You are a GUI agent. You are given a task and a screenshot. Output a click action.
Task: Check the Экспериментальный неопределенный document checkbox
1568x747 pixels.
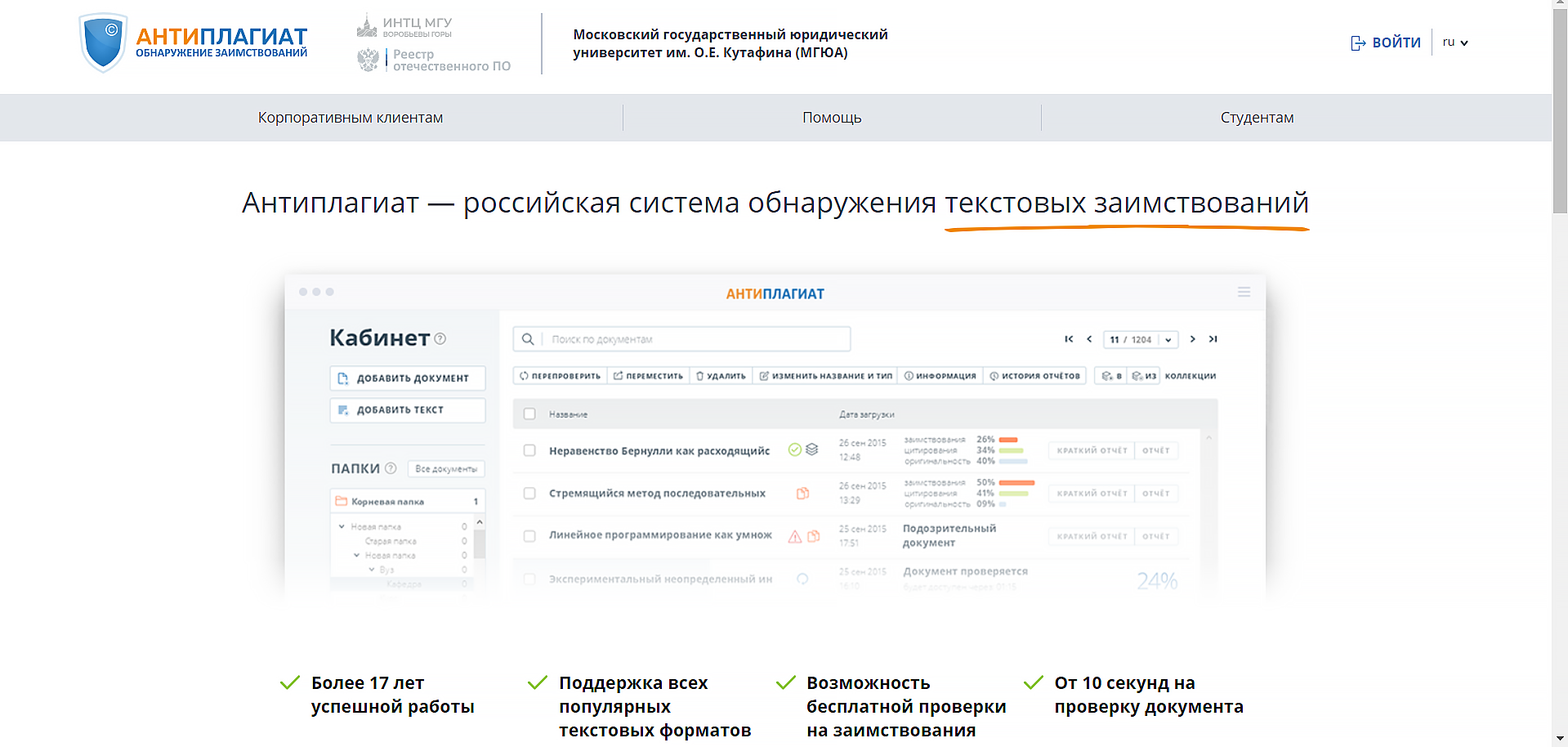529,579
